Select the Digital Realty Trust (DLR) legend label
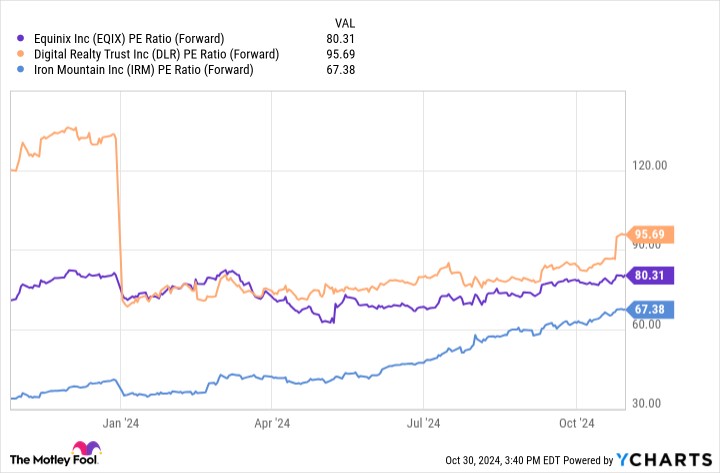 coord(156,54)
